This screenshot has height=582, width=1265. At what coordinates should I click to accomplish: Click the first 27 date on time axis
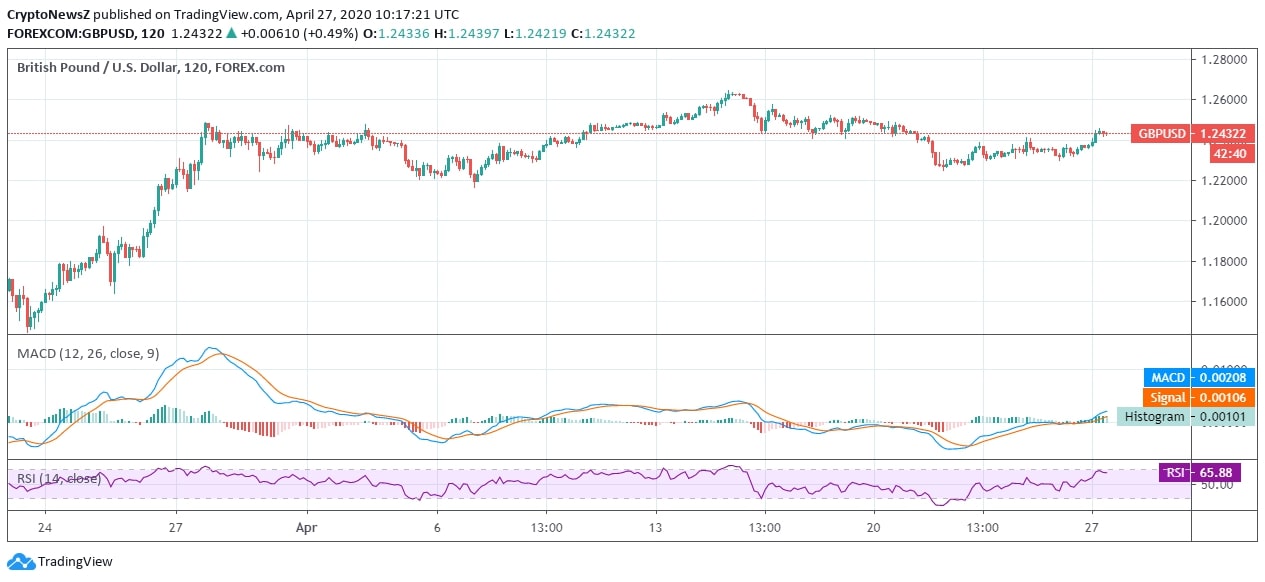tap(175, 527)
